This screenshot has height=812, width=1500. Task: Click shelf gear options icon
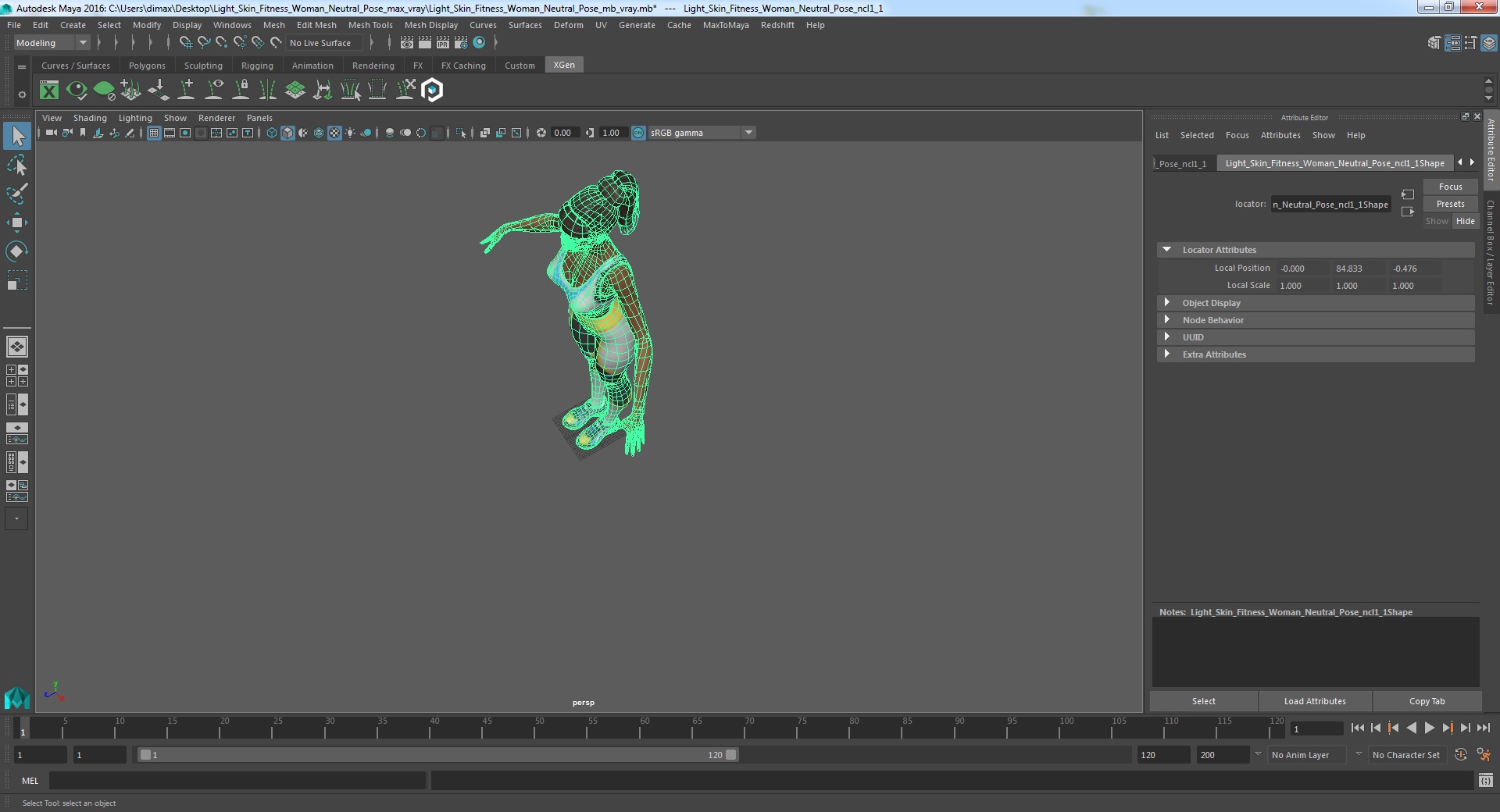(x=22, y=94)
